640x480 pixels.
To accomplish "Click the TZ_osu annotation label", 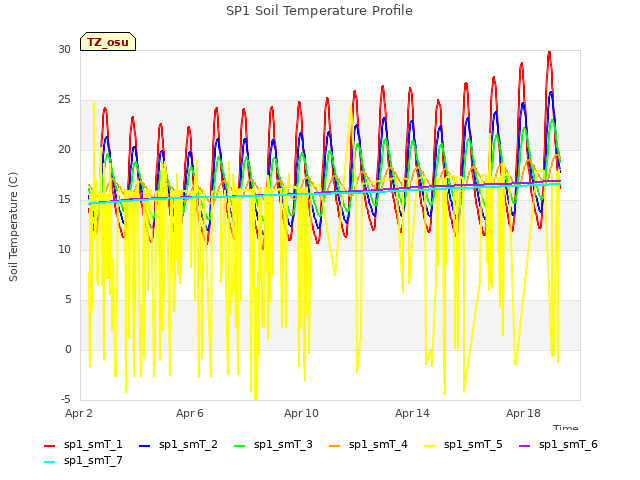I will point(108,42).
